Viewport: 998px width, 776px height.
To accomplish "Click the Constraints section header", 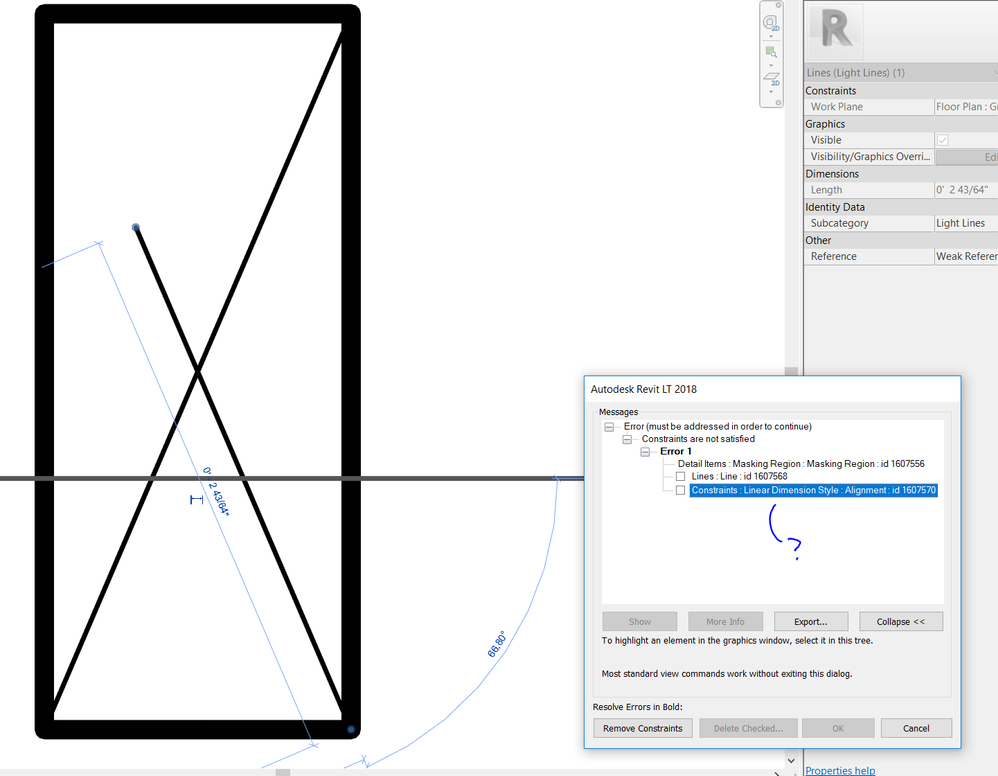I will (x=901, y=90).
